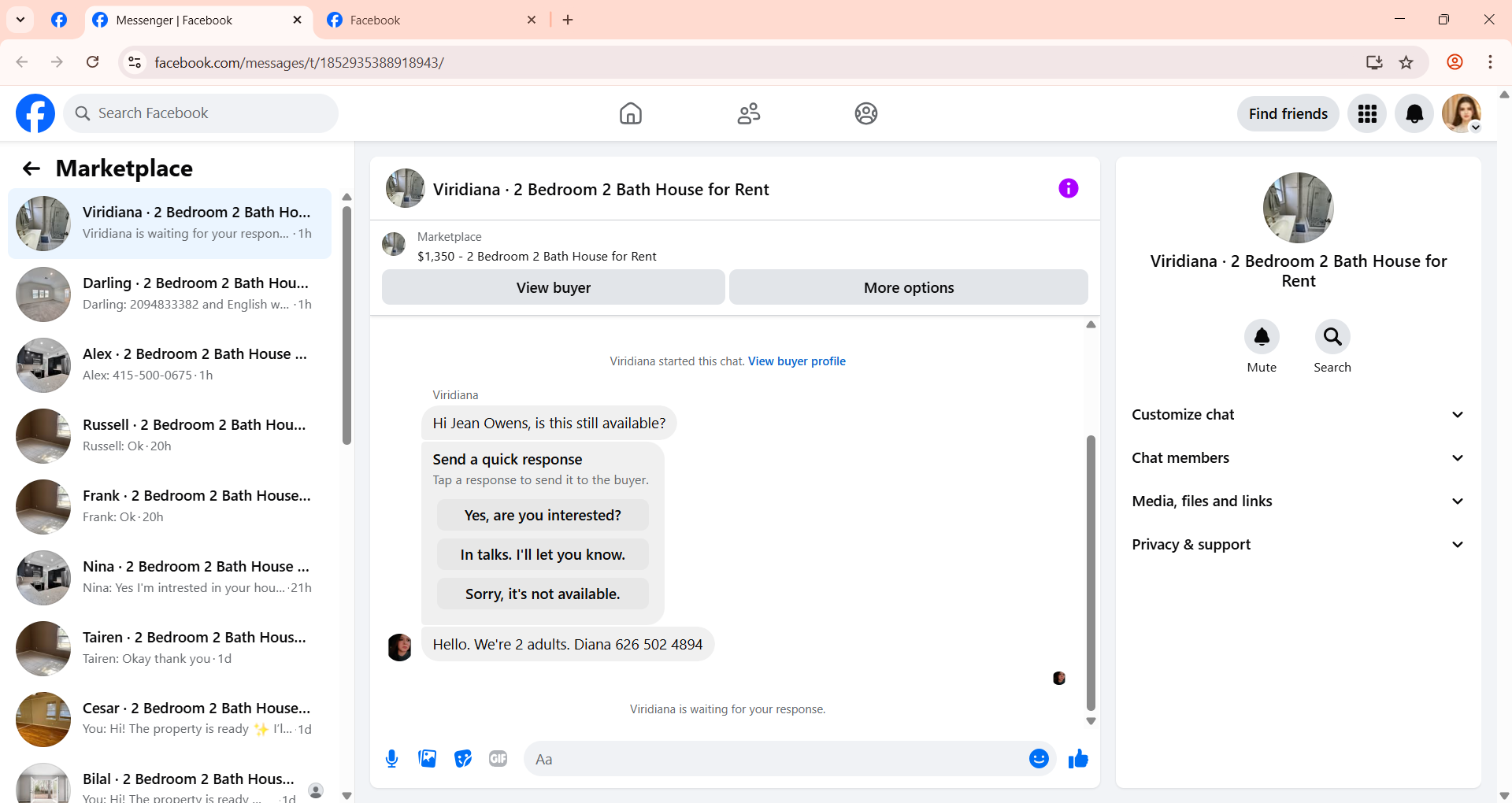The image size is (1512, 803).
Task: Open the tab search dropdown
Action: (20, 20)
